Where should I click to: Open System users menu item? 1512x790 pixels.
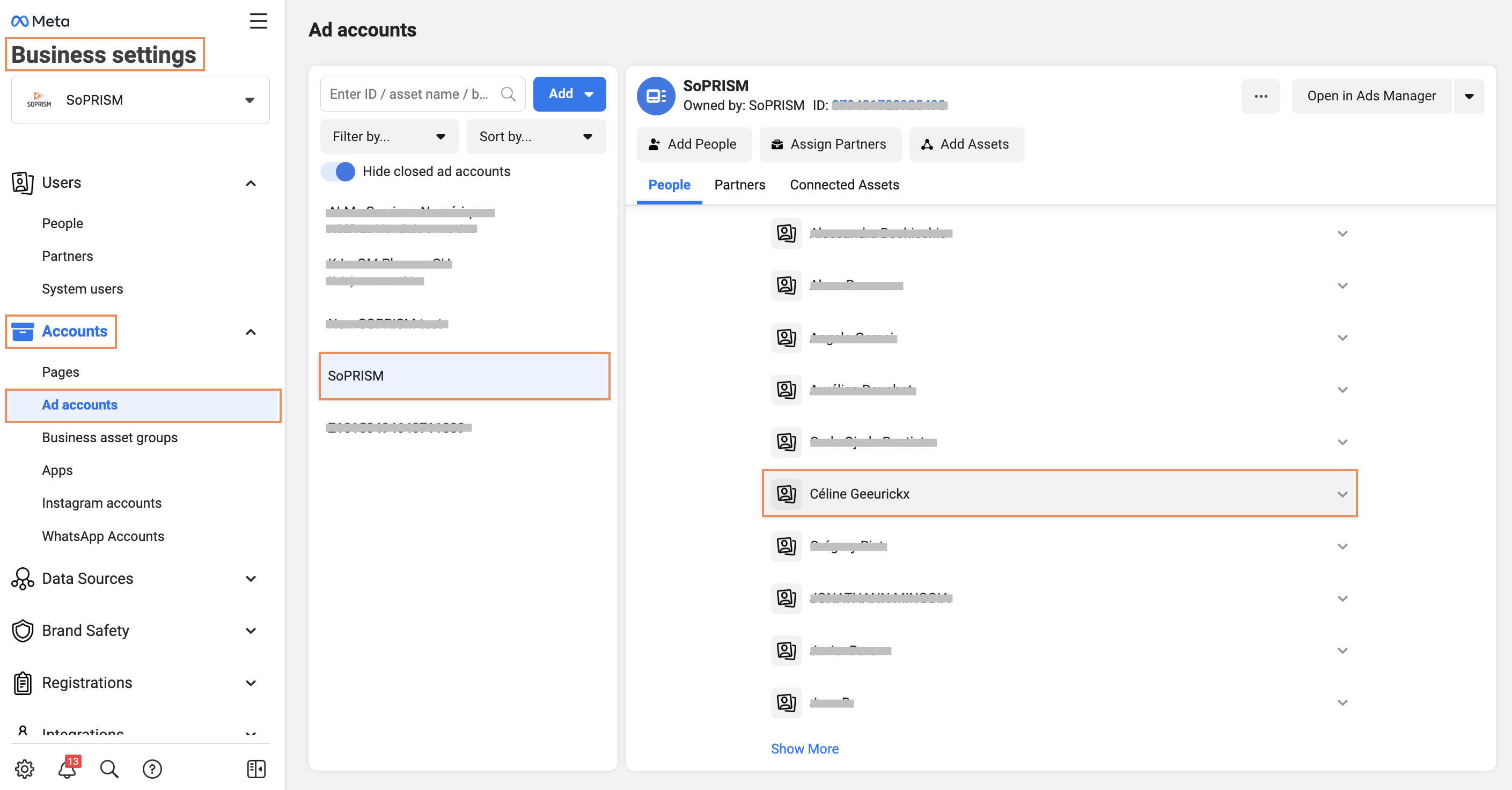click(x=83, y=289)
